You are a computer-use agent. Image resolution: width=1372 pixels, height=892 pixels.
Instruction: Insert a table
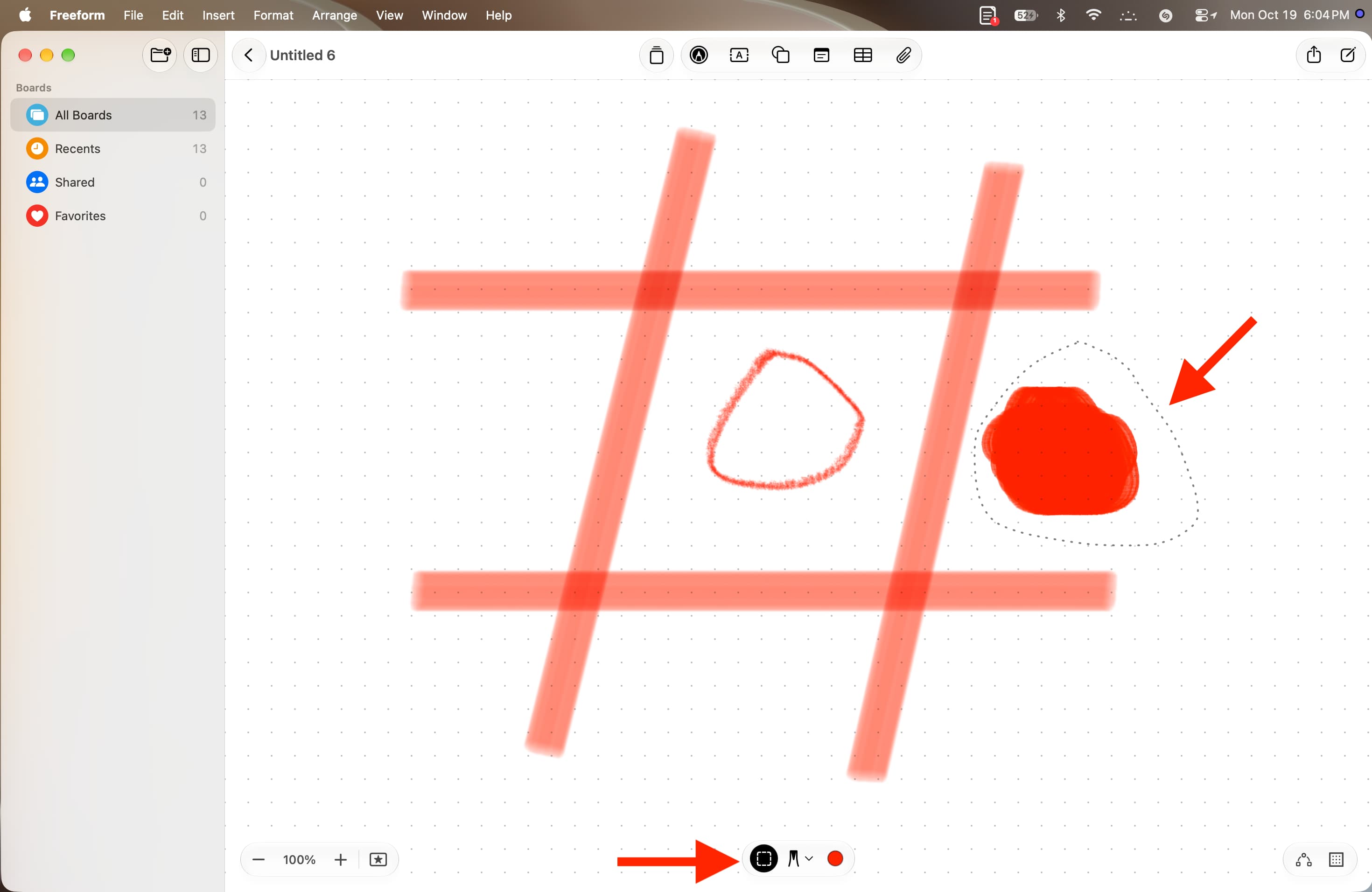coord(862,56)
